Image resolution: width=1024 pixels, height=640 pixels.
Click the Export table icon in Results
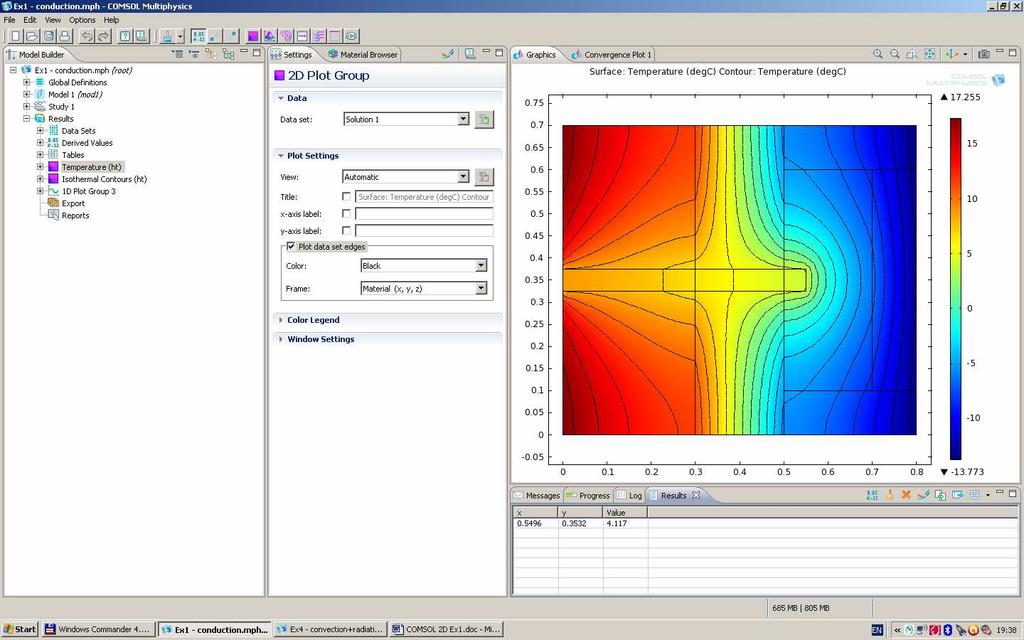(x=957, y=495)
